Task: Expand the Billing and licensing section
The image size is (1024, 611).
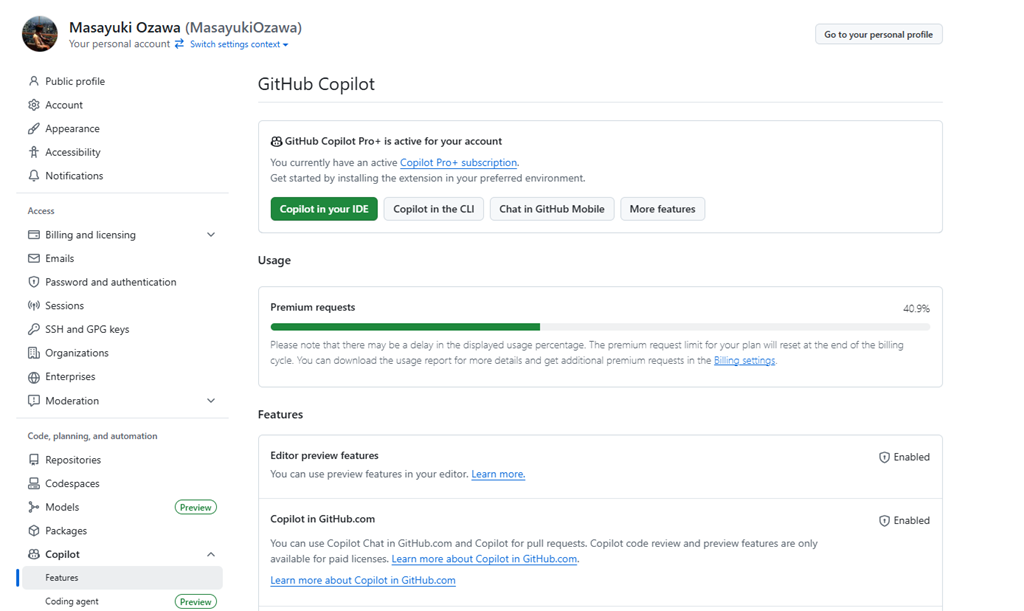Action: point(211,234)
